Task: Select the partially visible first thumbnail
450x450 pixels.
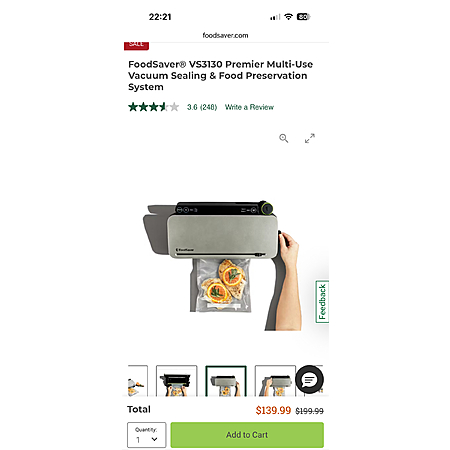Action: [138, 381]
